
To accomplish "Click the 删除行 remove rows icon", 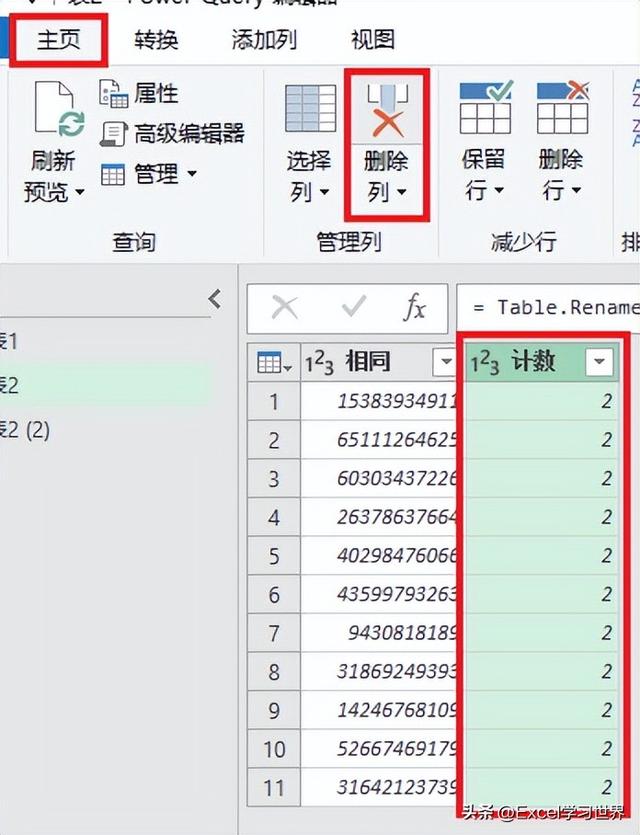I will (x=562, y=107).
